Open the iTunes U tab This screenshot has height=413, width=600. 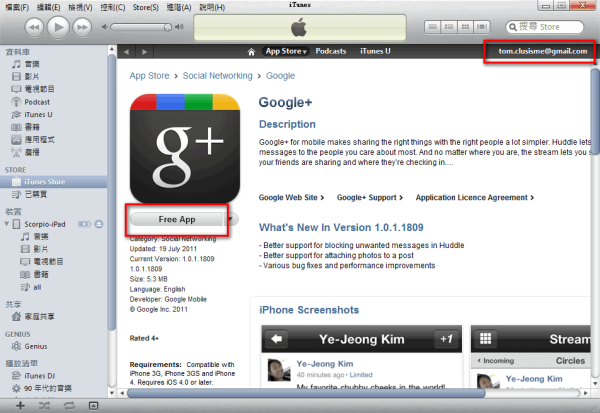click(x=375, y=51)
